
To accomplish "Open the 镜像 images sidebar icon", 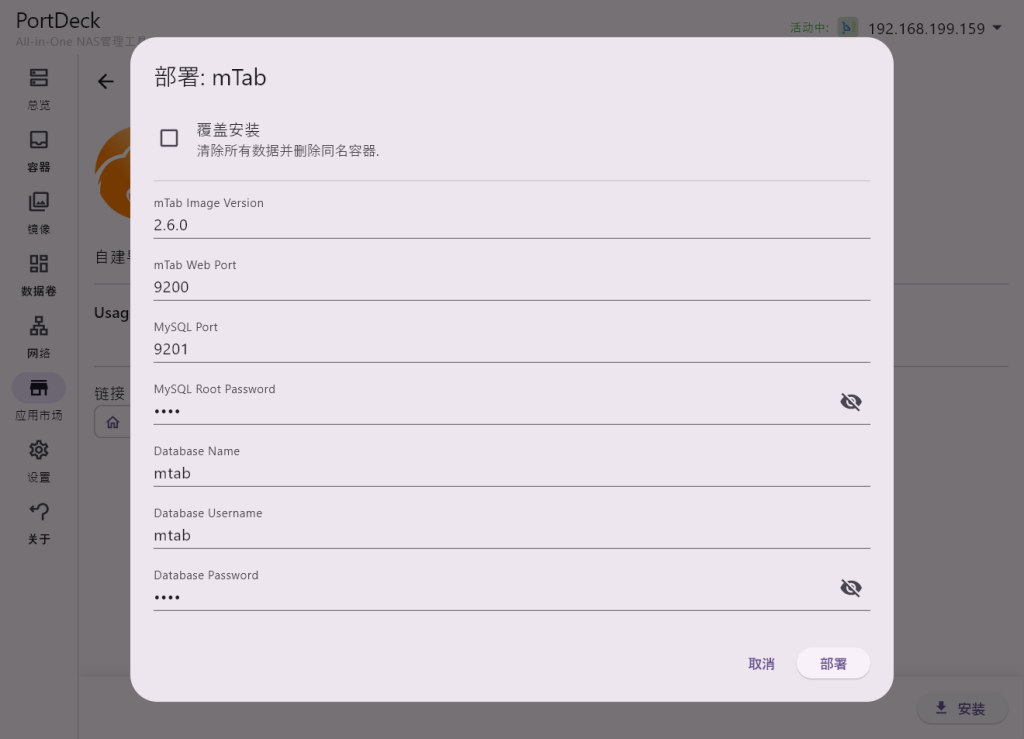I will coord(38,202).
